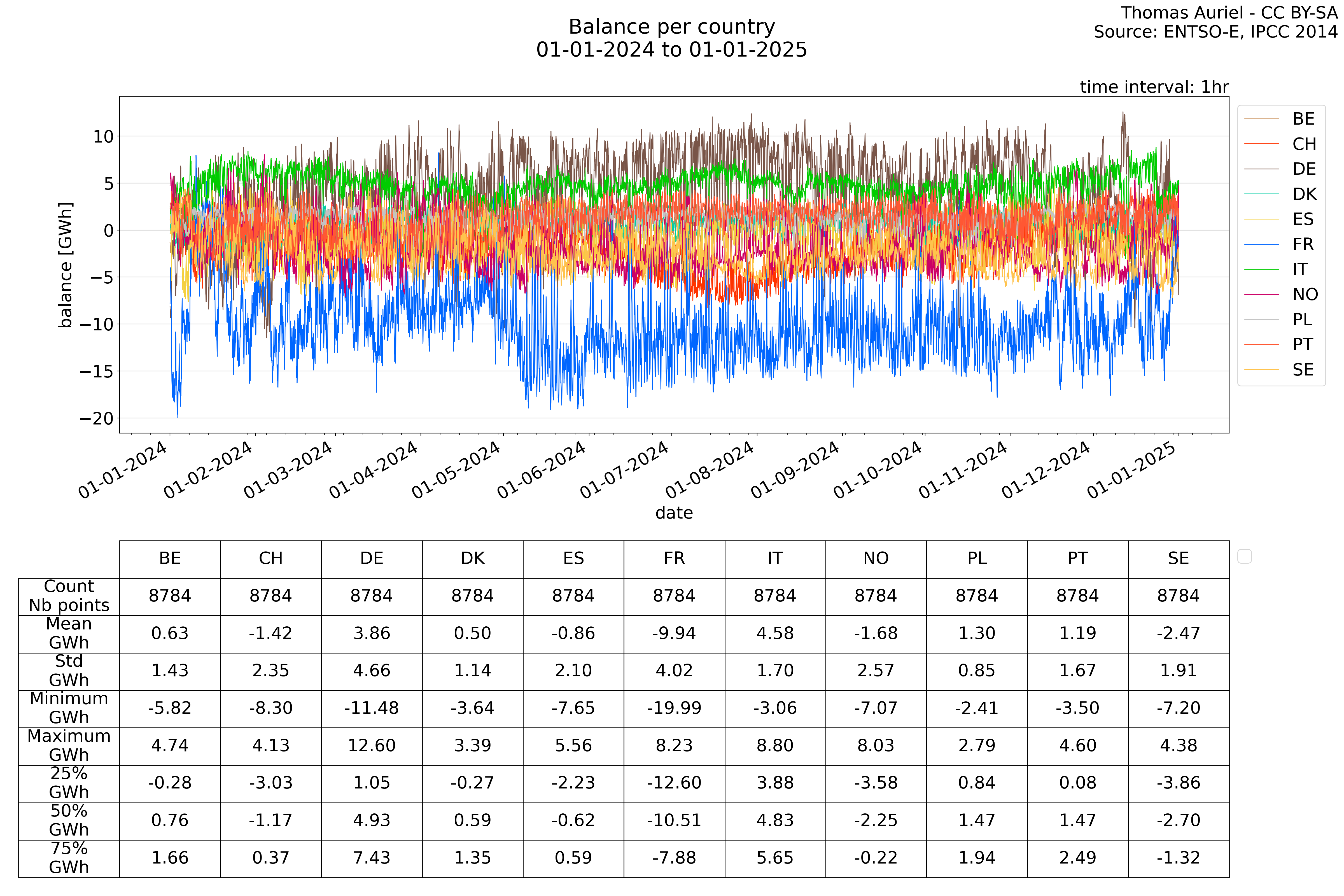Image resolution: width=1344 pixels, height=896 pixels.
Task: Click the Source: ENTSO-E, IPCC 2014 credit
Action: pos(1215,31)
